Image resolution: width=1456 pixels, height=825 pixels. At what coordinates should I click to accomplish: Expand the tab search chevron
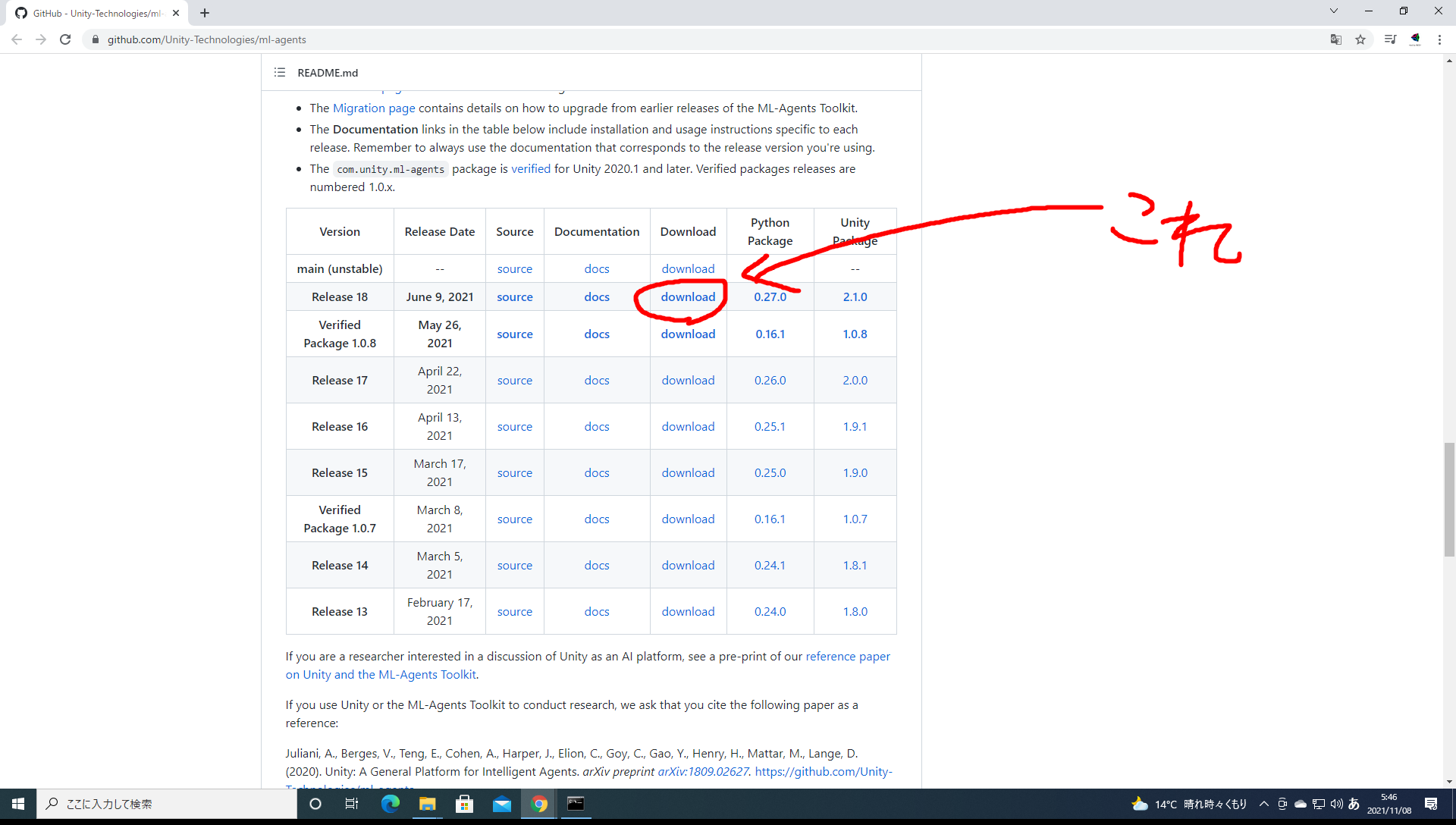click(x=1333, y=11)
